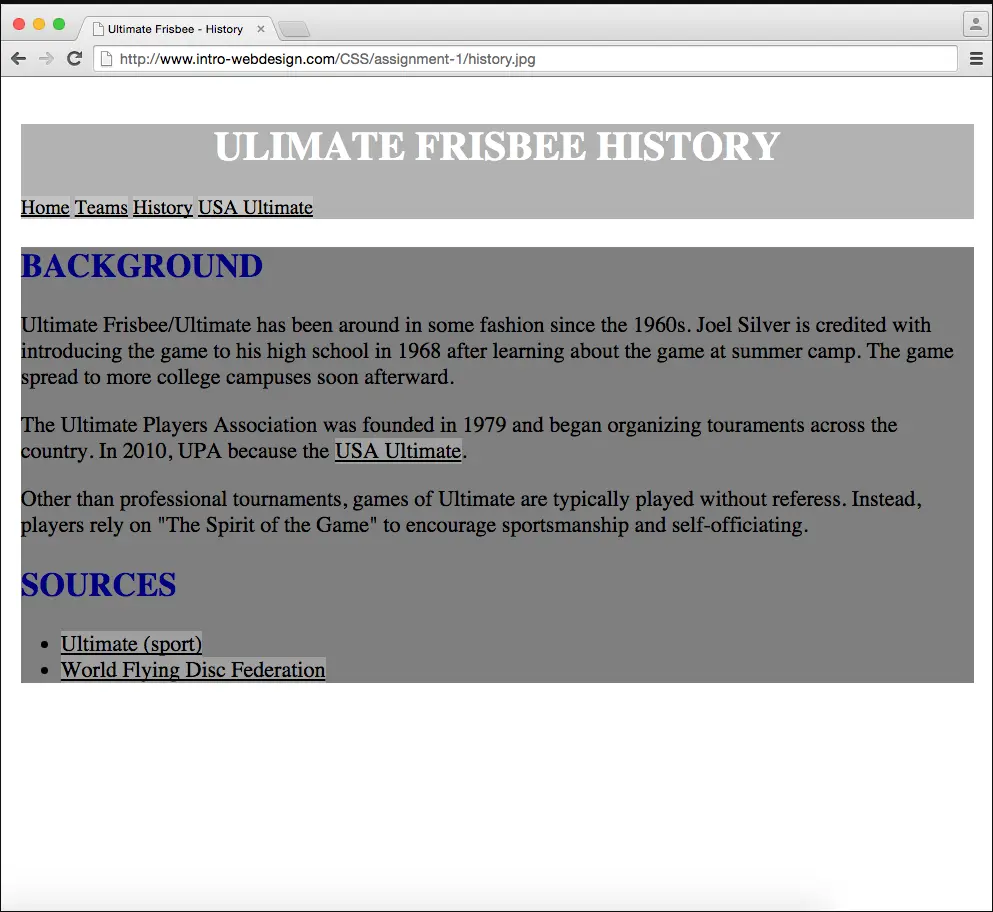Reload the current page
Viewport: 993px width, 912px height.
tap(73, 58)
